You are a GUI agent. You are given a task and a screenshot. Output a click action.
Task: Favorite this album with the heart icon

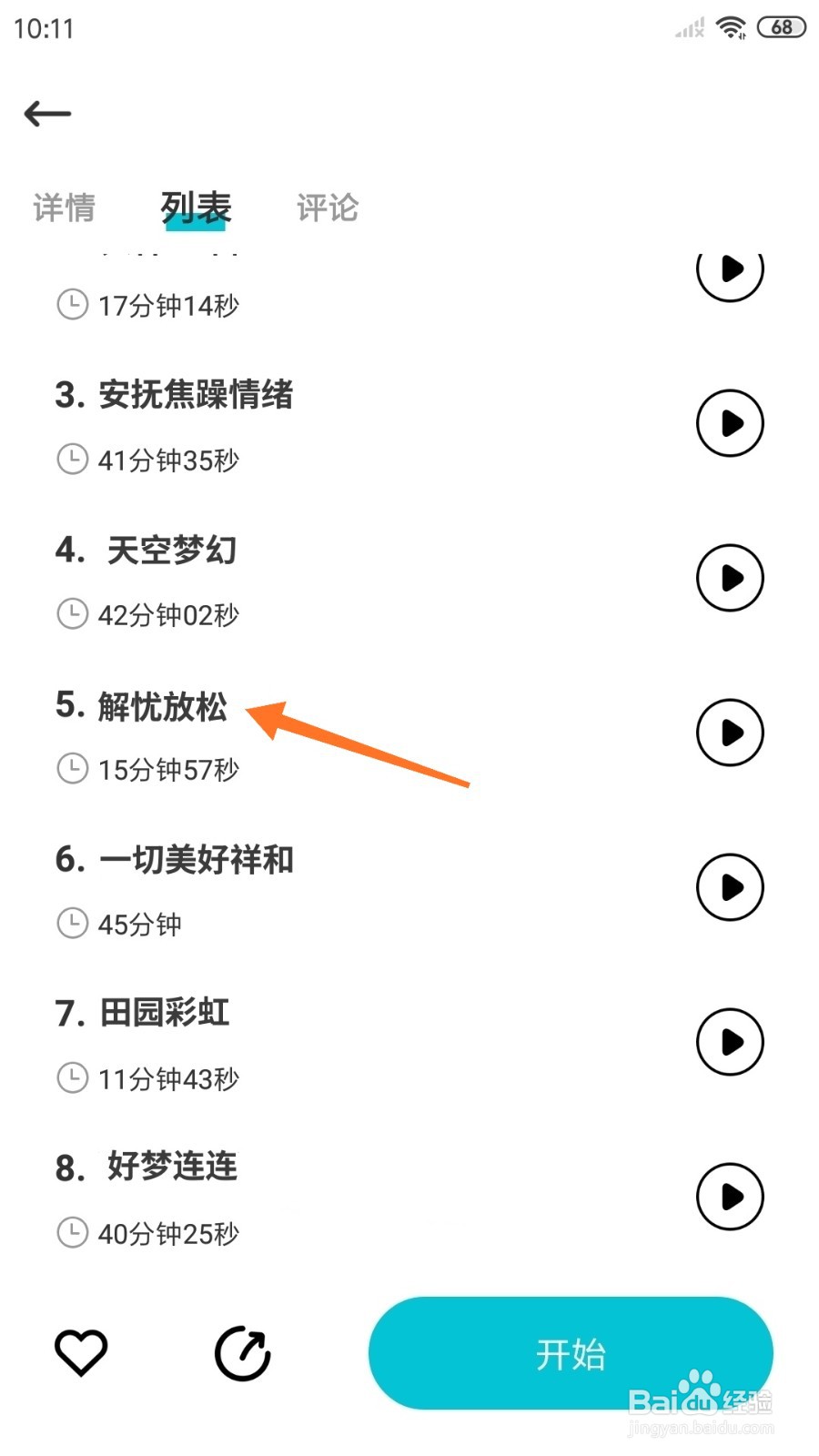[x=81, y=1352]
